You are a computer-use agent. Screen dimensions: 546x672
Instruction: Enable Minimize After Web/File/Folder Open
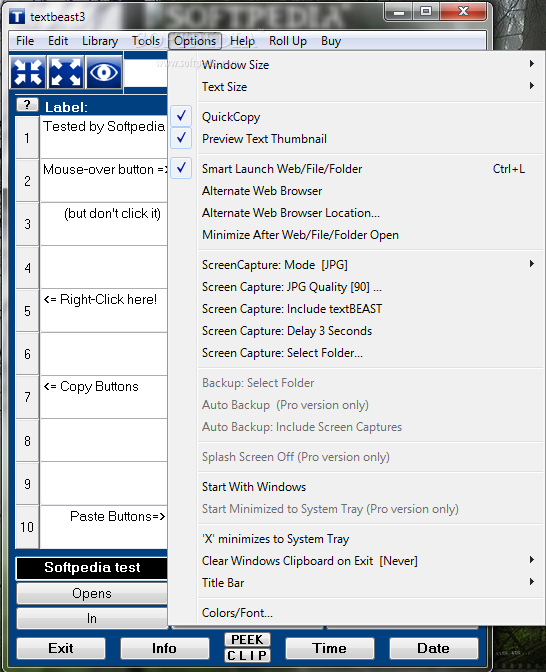tap(356, 235)
